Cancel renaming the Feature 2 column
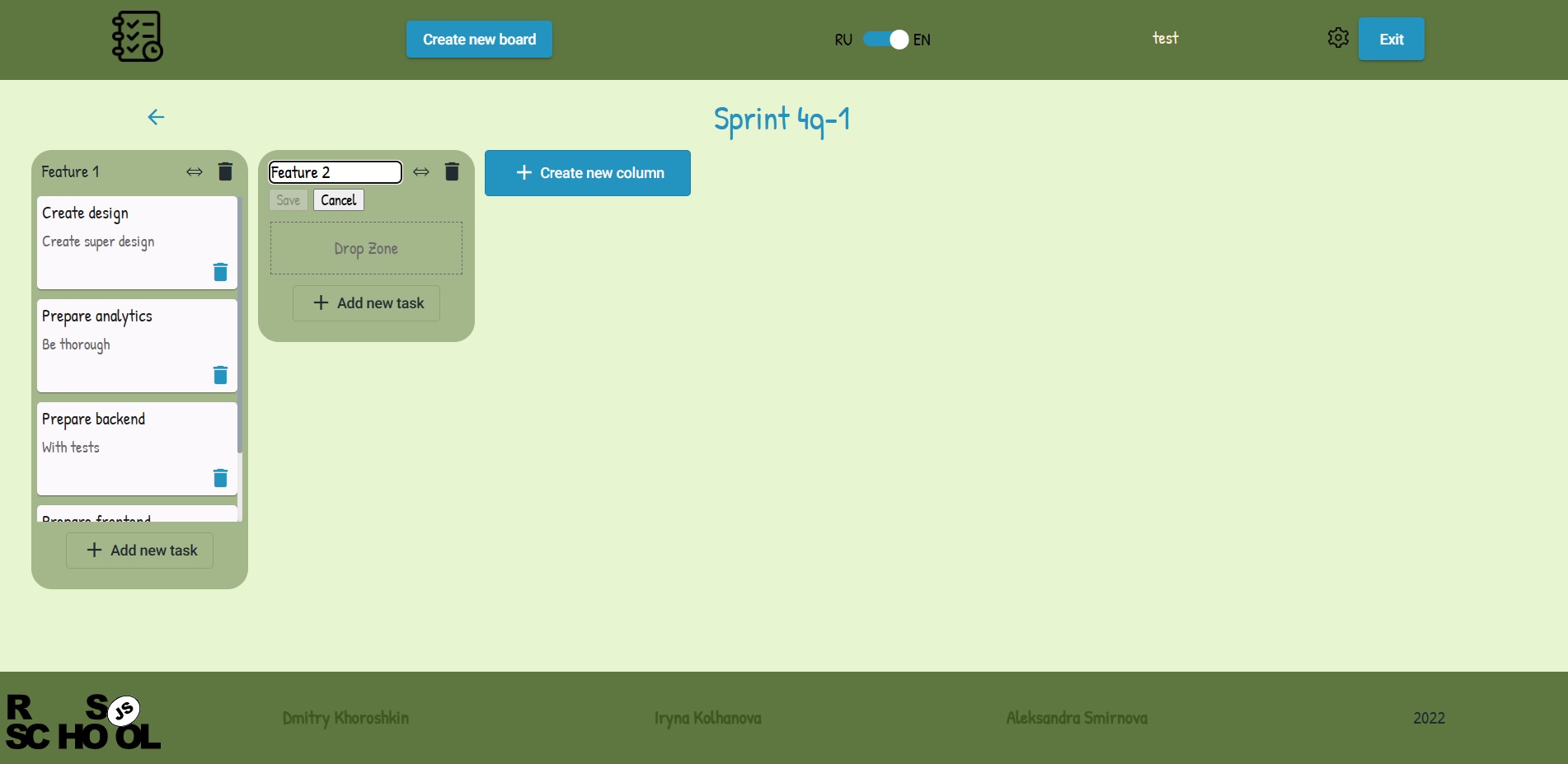The height and width of the screenshot is (764, 1568). tap(338, 199)
